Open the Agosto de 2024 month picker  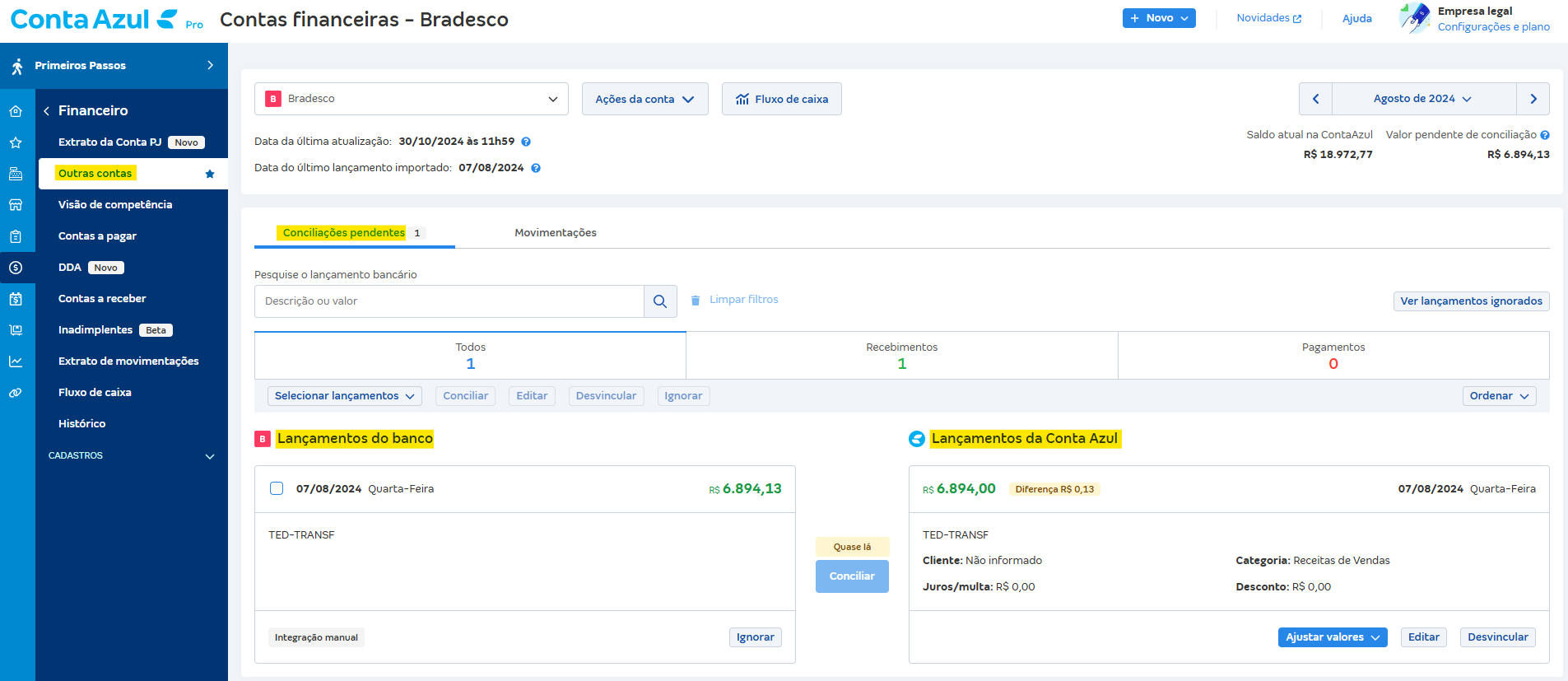click(1424, 99)
